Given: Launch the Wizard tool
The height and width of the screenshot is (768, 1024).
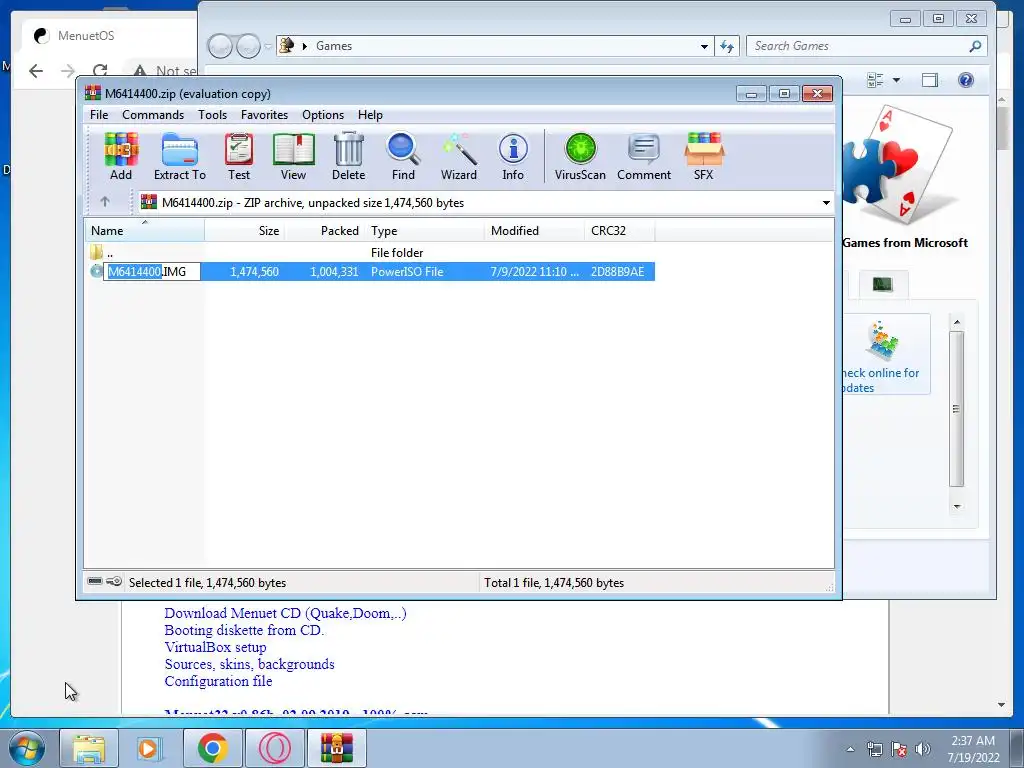Looking at the screenshot, I should 458,156.
